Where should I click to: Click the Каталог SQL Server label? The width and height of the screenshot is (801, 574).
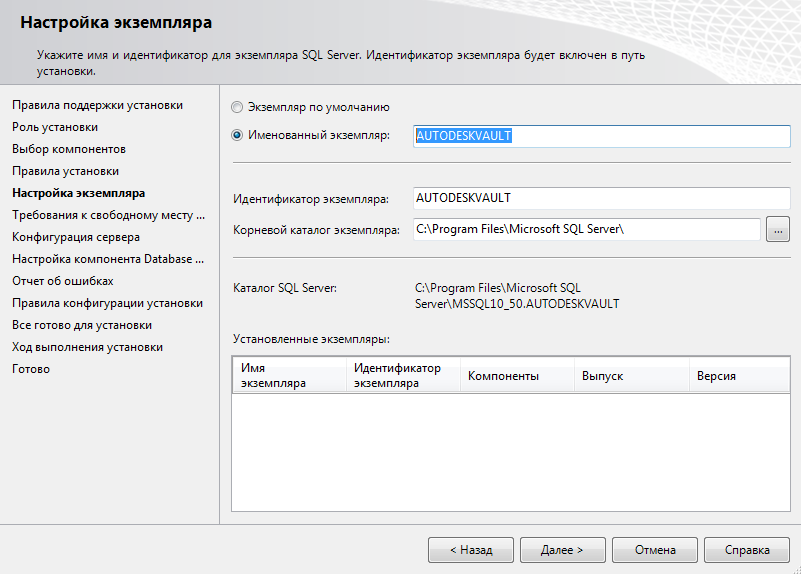[x=285, y=288]
